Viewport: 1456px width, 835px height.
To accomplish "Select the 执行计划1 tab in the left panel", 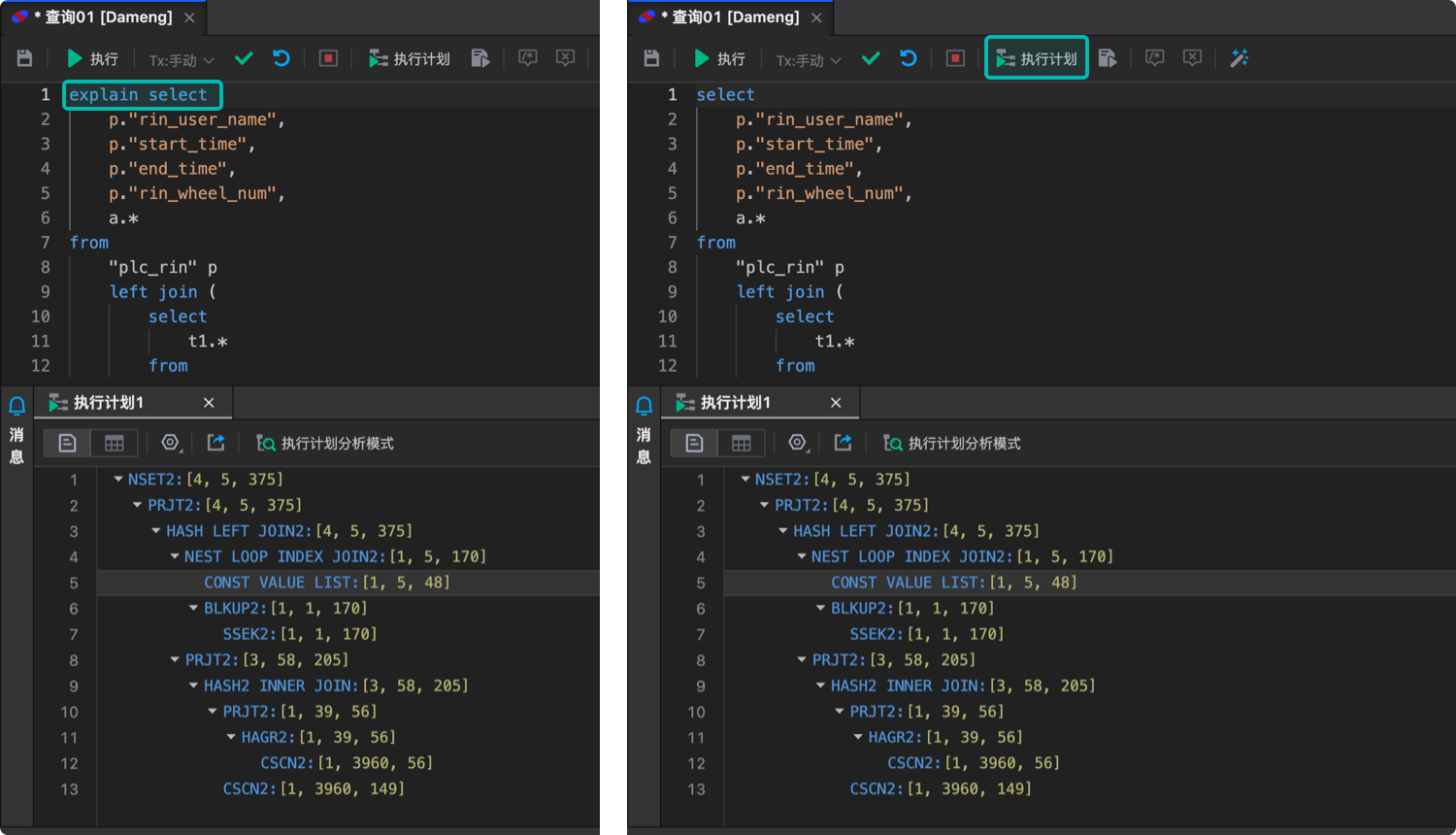I will click(108, 402).
